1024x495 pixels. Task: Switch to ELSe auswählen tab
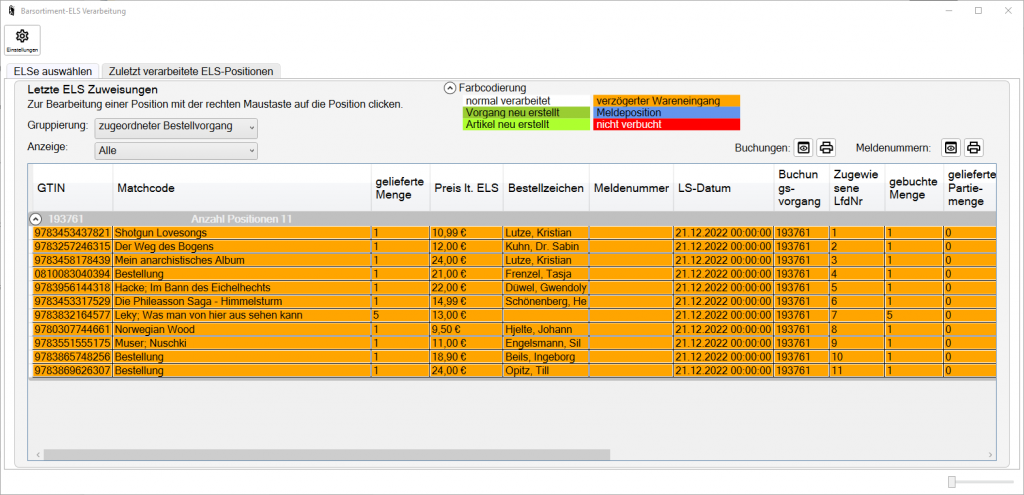(53, 71)
